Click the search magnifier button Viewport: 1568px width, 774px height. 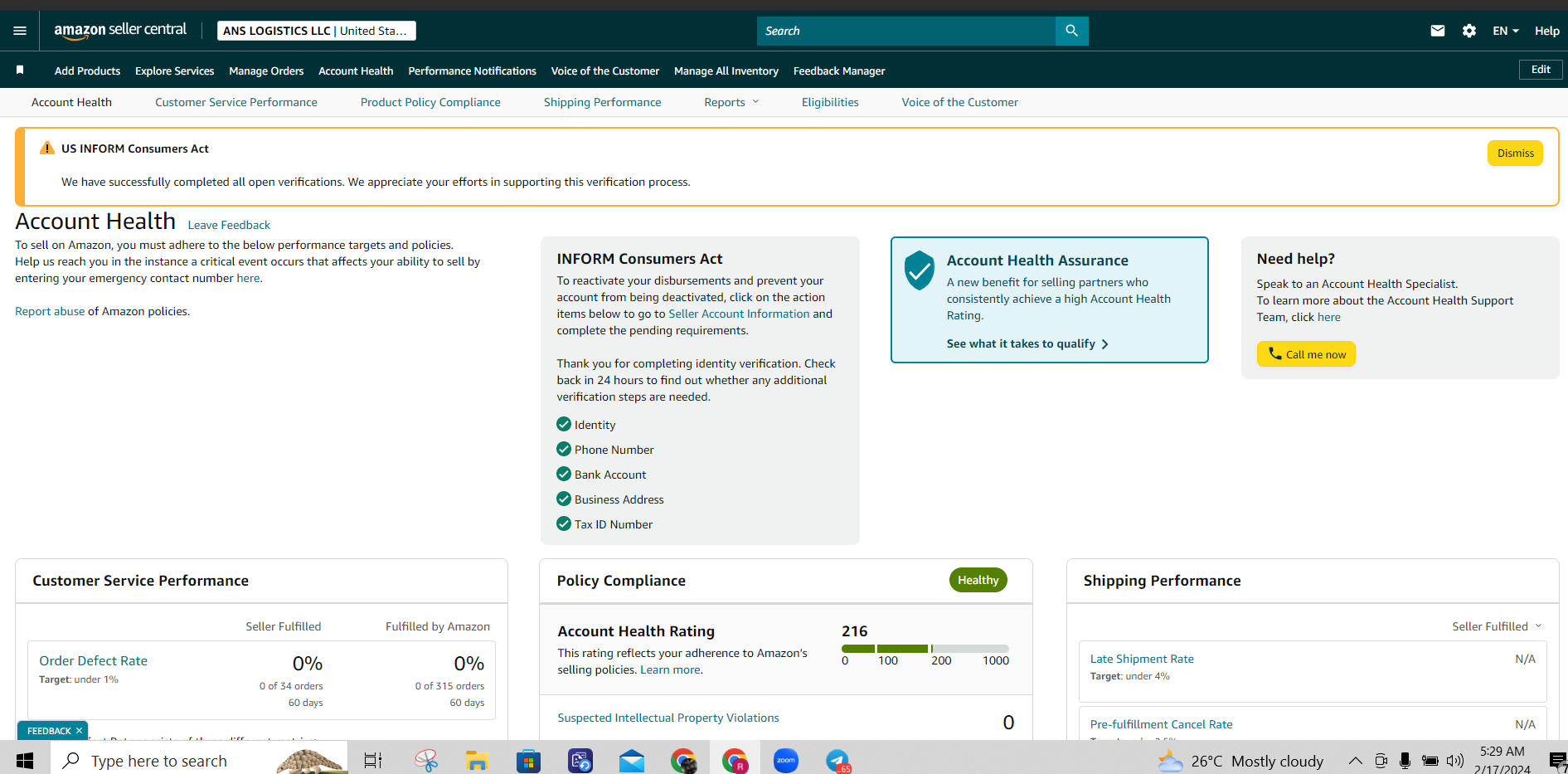1071,31
